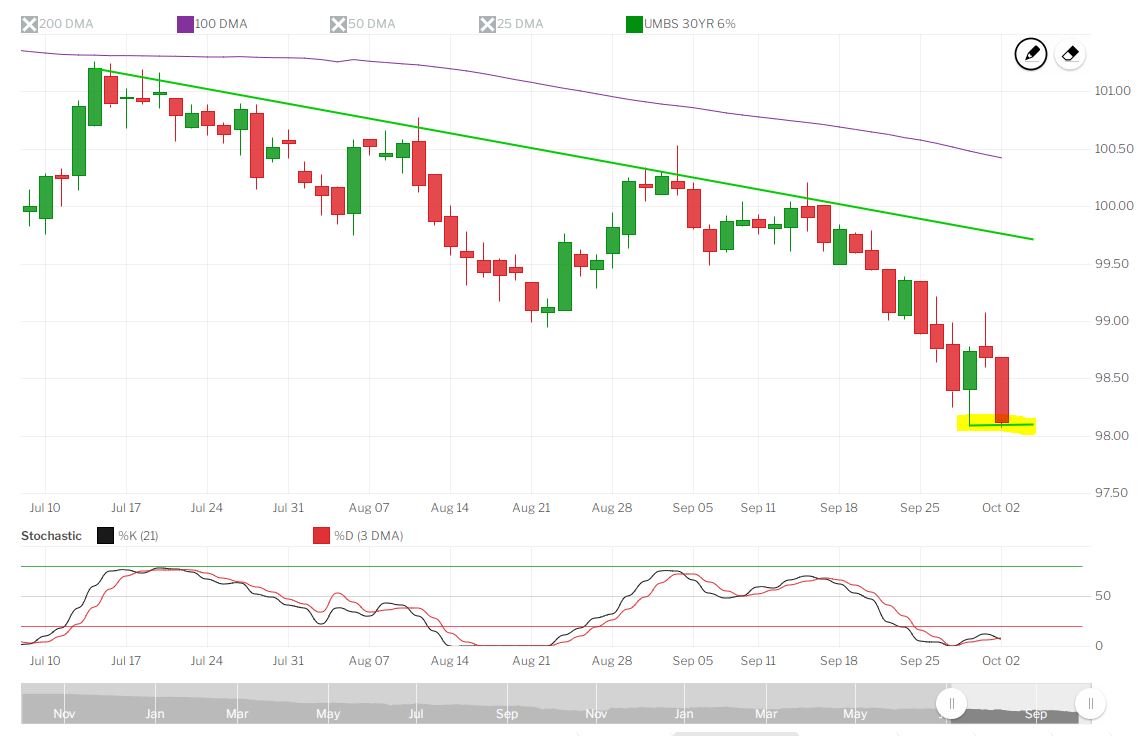Click the 100.50 price axis label
The height and width of the screenshot is (736, 1138).
tap(1114, 149)
